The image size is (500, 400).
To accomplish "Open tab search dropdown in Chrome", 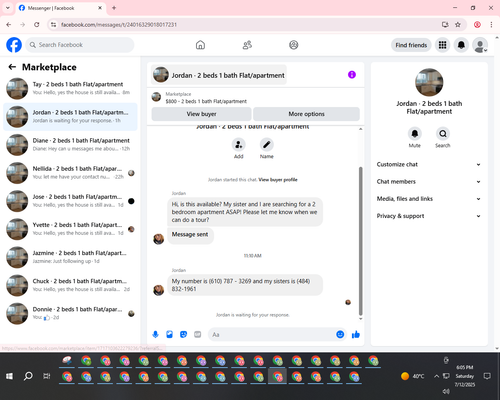I will pyautogui.click(x=8, y=8).
